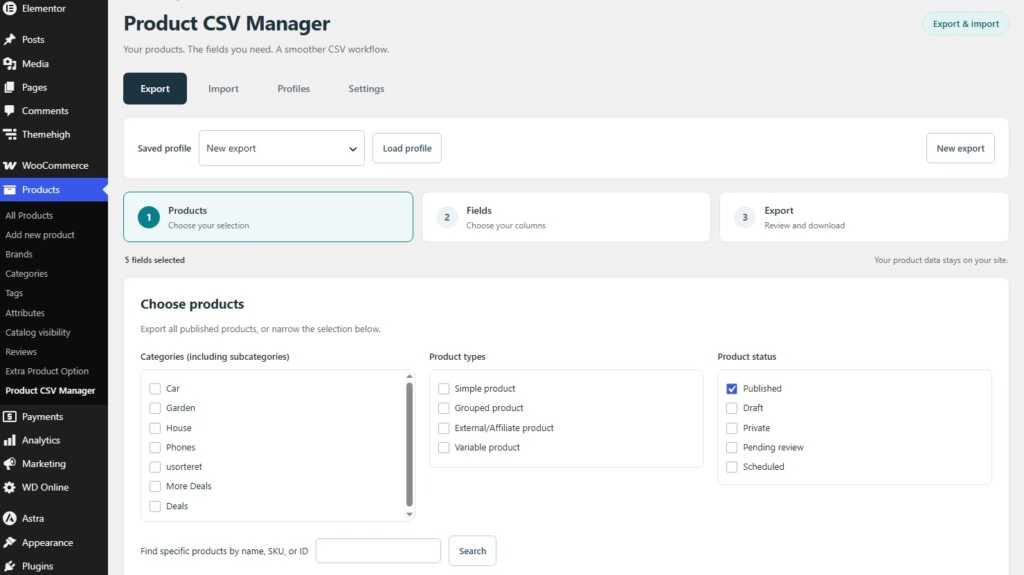Image resolution: width=1024 pixels, height=575 pixels.
Task: Click the Appearance brush icon
Action: [9, 543]
